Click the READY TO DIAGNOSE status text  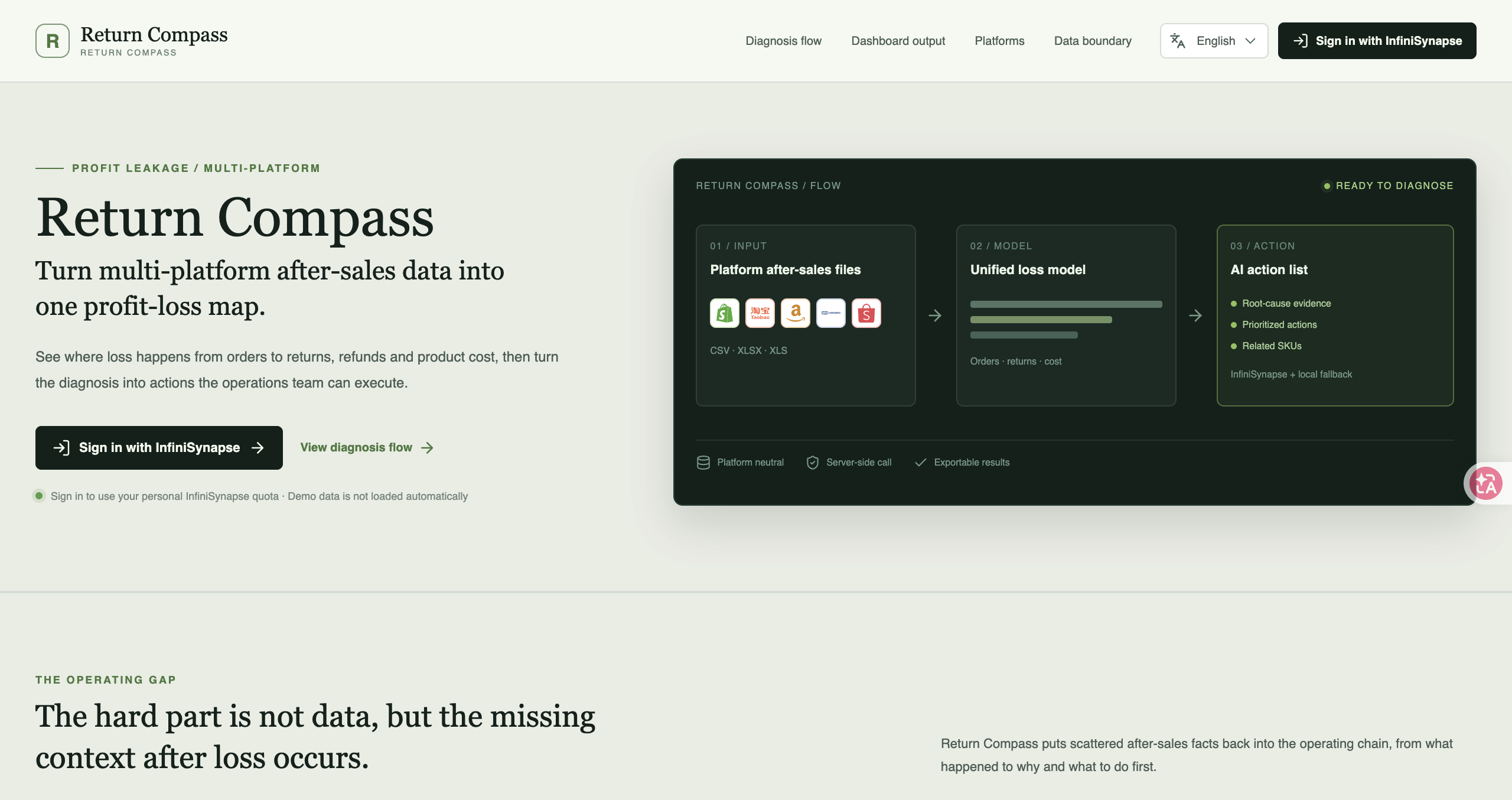point(1394,186)
